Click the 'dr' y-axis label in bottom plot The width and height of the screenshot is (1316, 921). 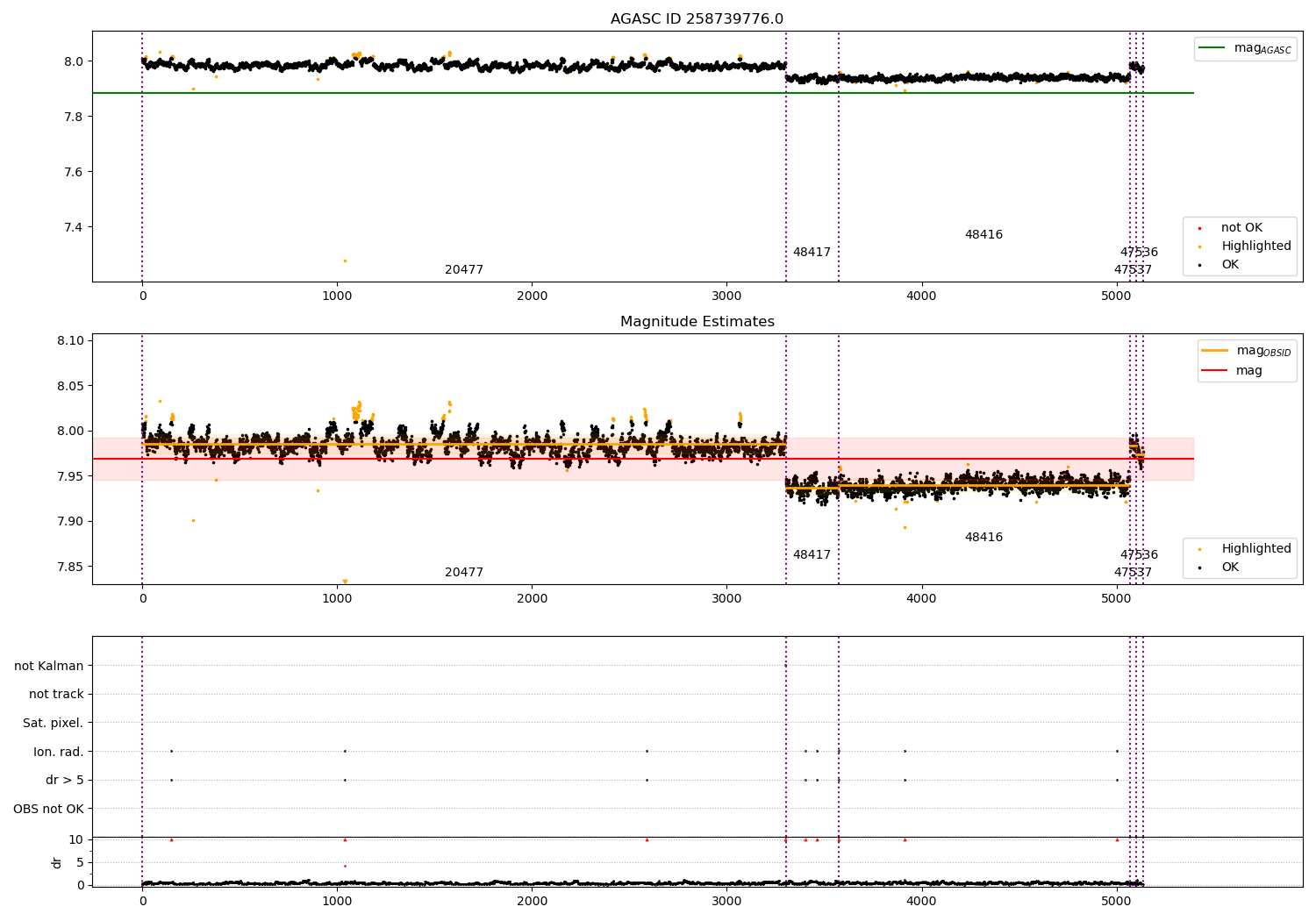[57, 862]
